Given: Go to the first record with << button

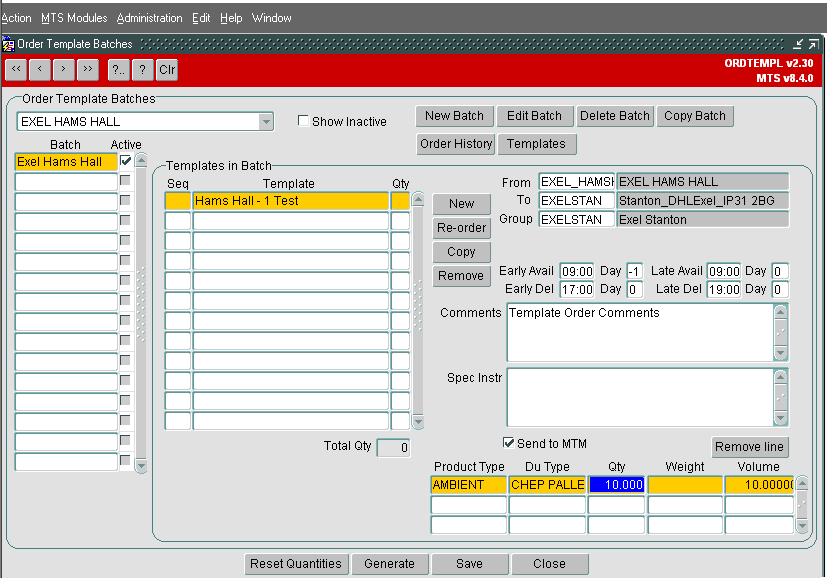Looking at the screenshot, I should pos(16,70).
